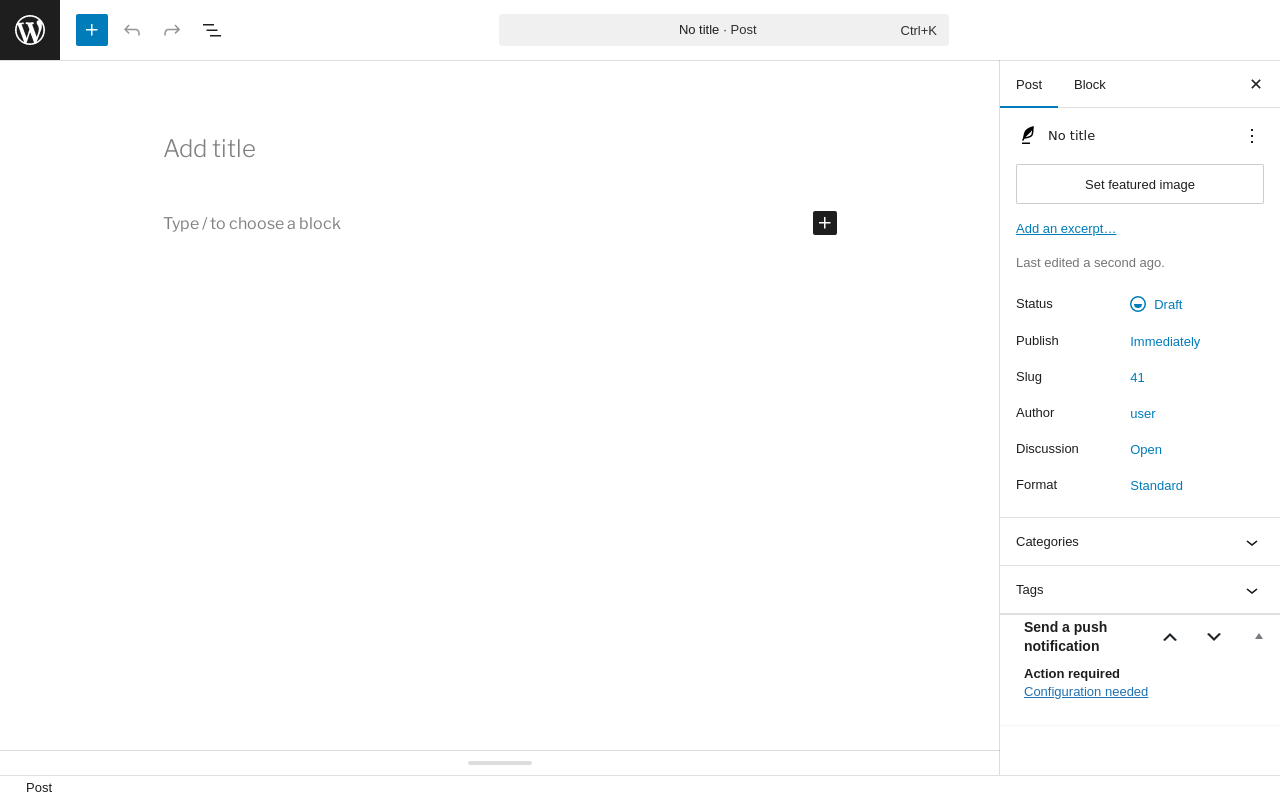Open the command palette search bar
1280x800 pixels.
[x=724, y=30]
